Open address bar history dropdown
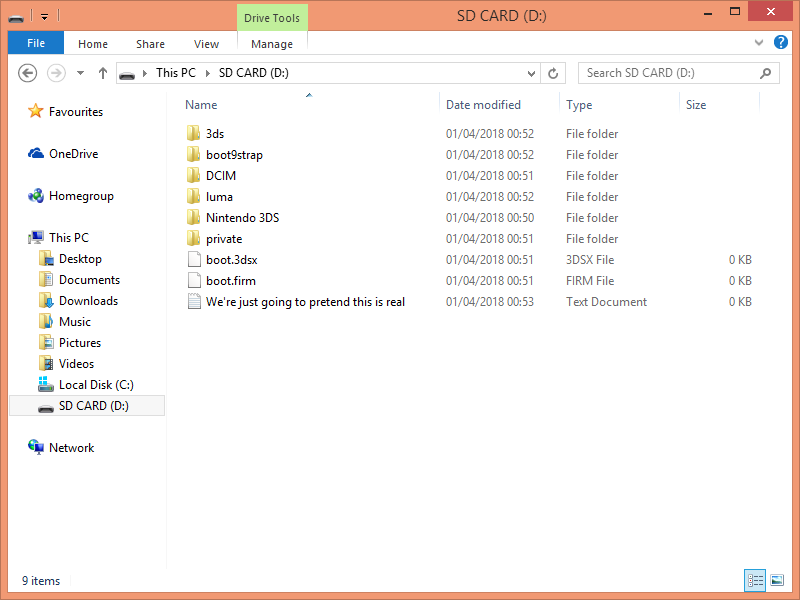 532,73
